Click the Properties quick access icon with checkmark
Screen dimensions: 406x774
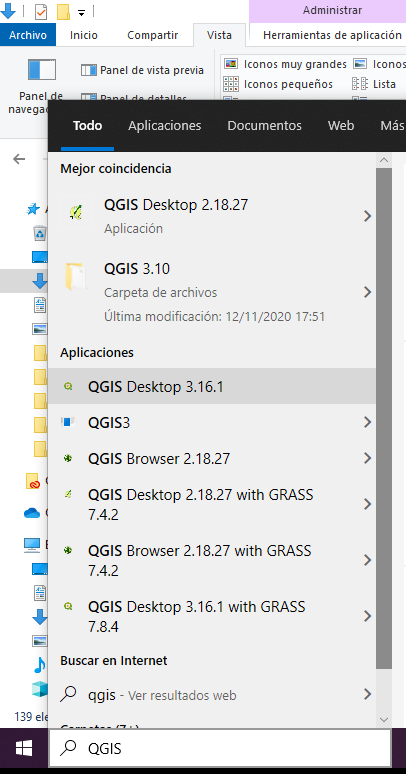(41, 12)
